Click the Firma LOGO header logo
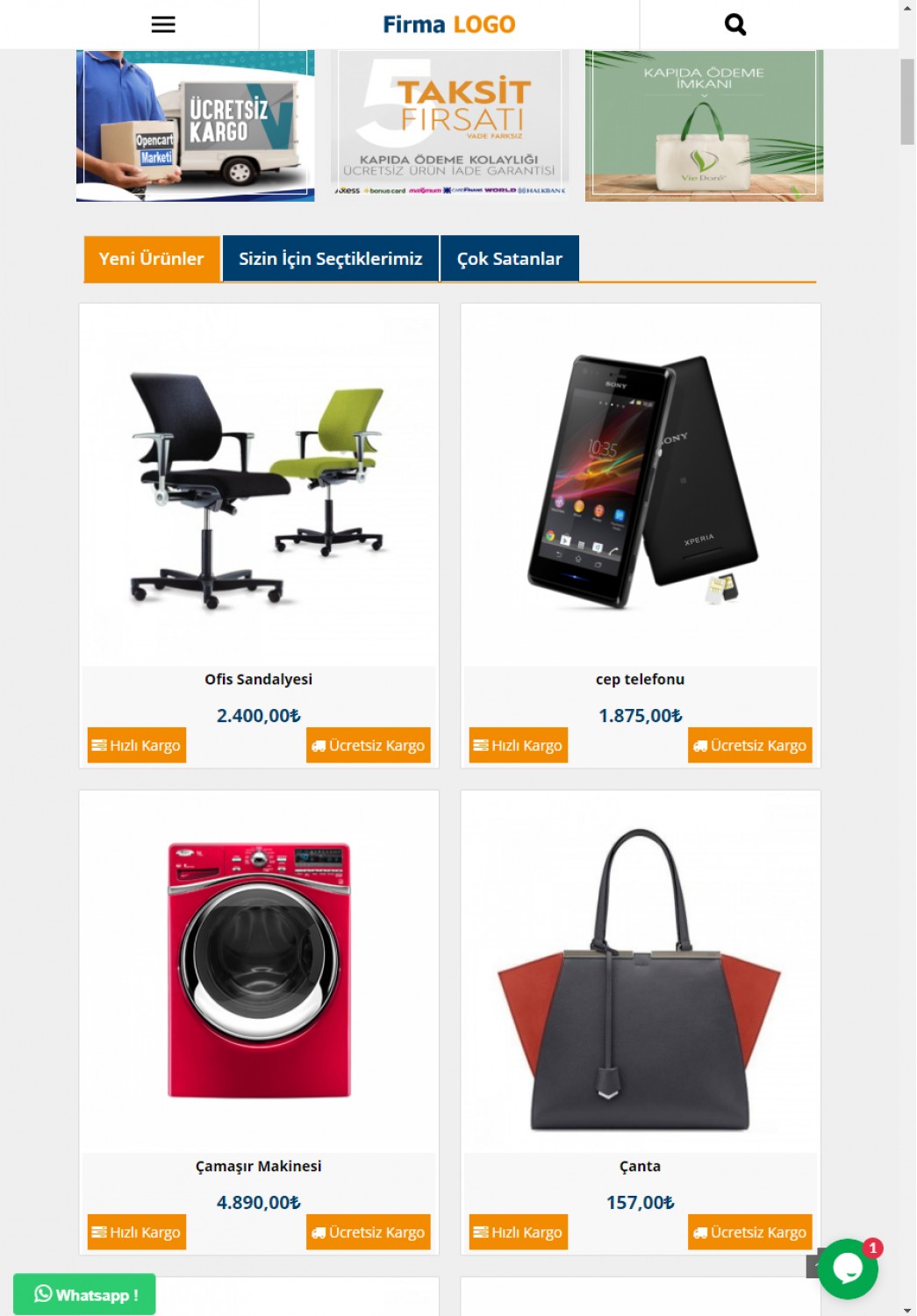917x1316 pixels. pos(449,25)
